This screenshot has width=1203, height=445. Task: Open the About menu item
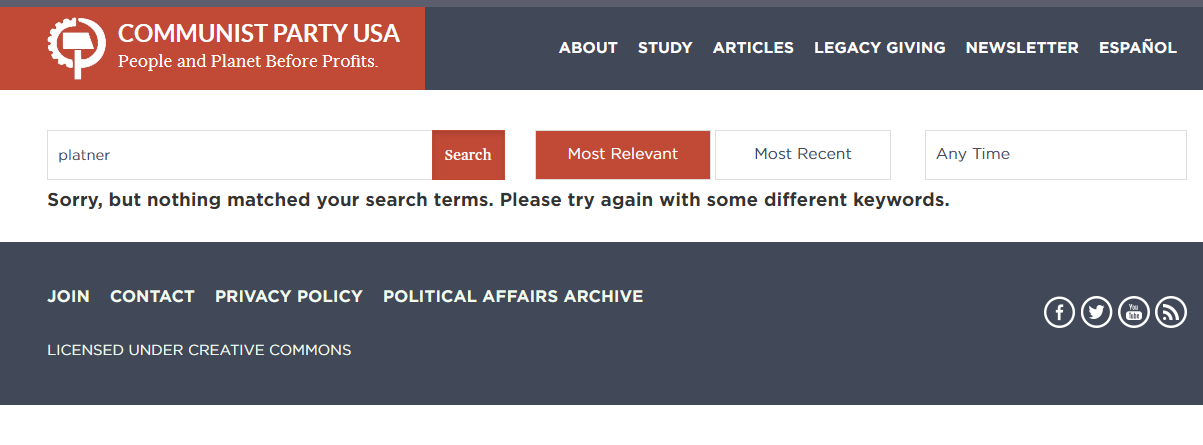(x=588, y=48)
